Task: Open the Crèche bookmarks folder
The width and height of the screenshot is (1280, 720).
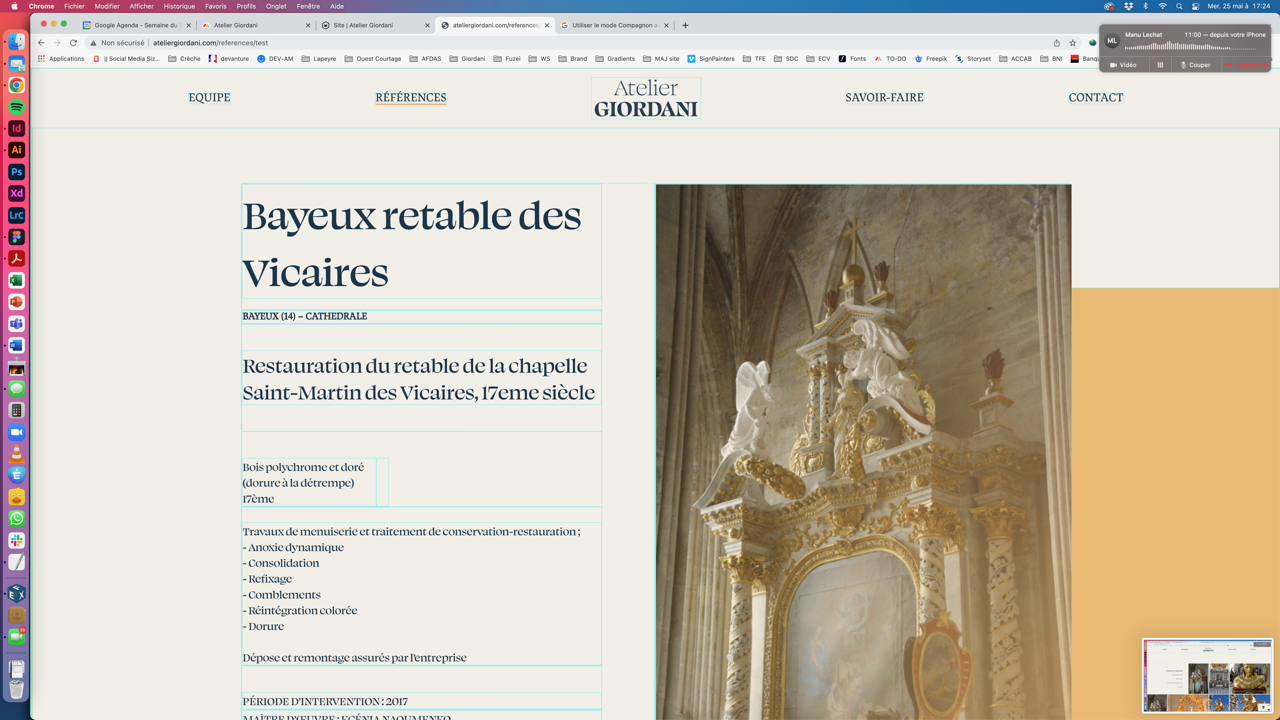Action: coord(184,59)
